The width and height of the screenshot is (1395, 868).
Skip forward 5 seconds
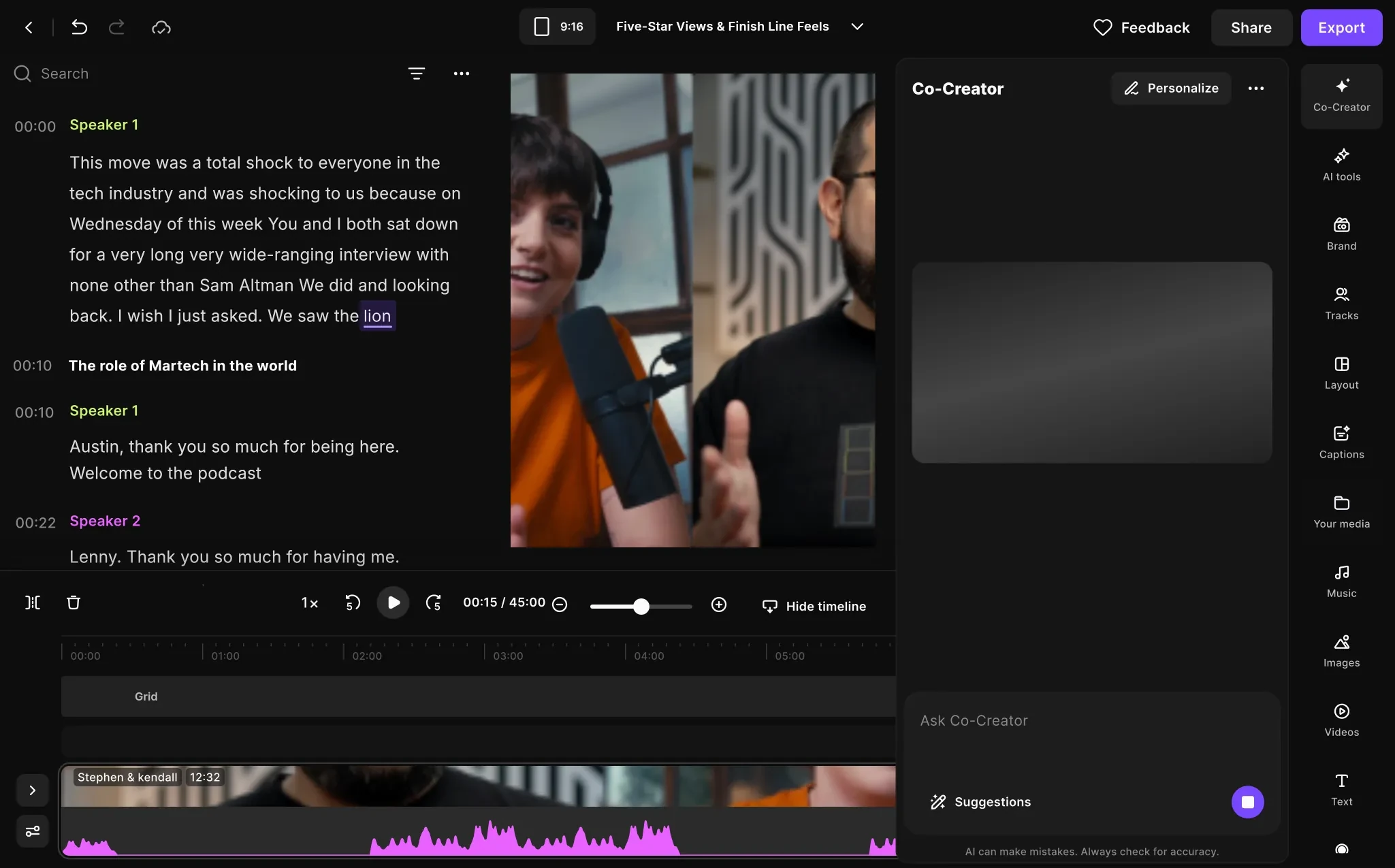coord(434,603)
